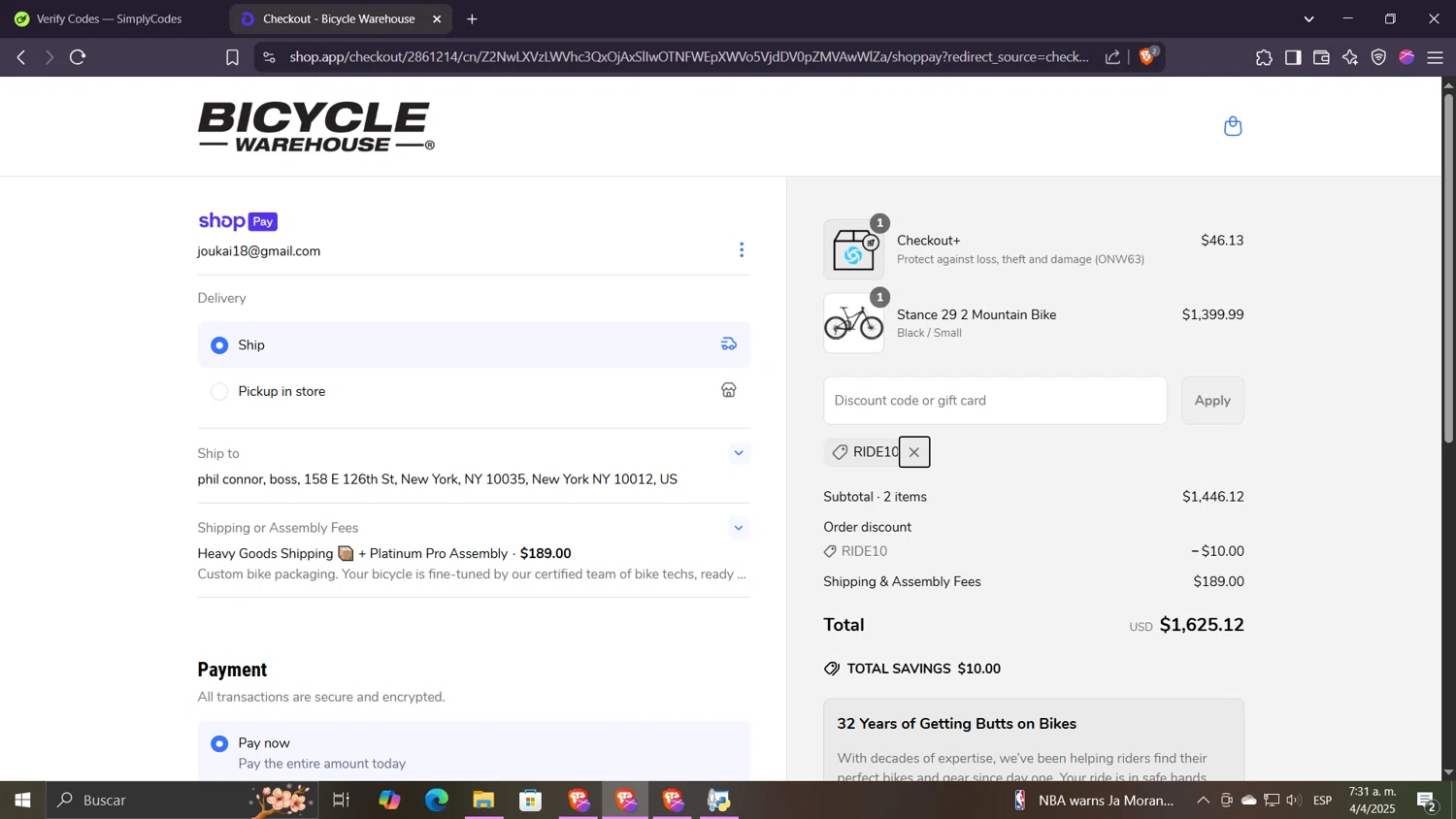Image resolution: width=1456 pixels, height=819 pixels.
Task: Close the Checkout - Bicycle Warehouse tab
Action: coord(437,18)
